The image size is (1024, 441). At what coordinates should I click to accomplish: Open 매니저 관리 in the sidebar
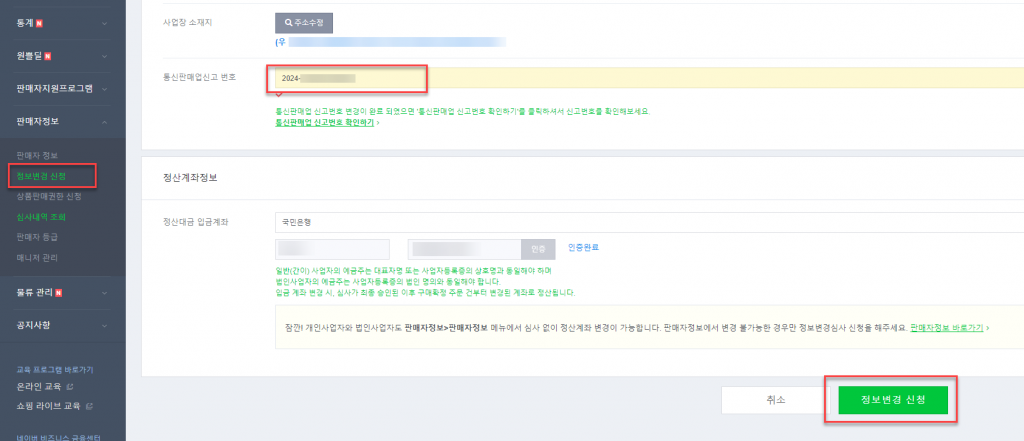37,258
